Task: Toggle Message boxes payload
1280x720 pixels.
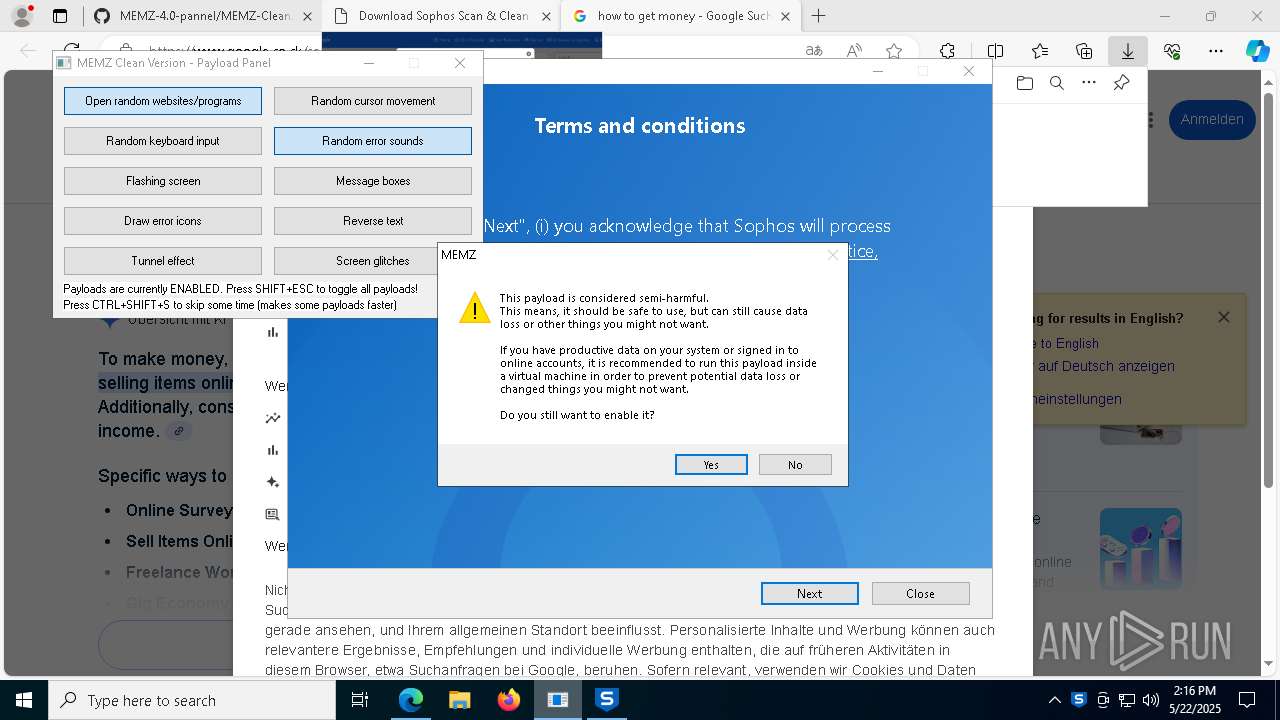Action: 373,181
